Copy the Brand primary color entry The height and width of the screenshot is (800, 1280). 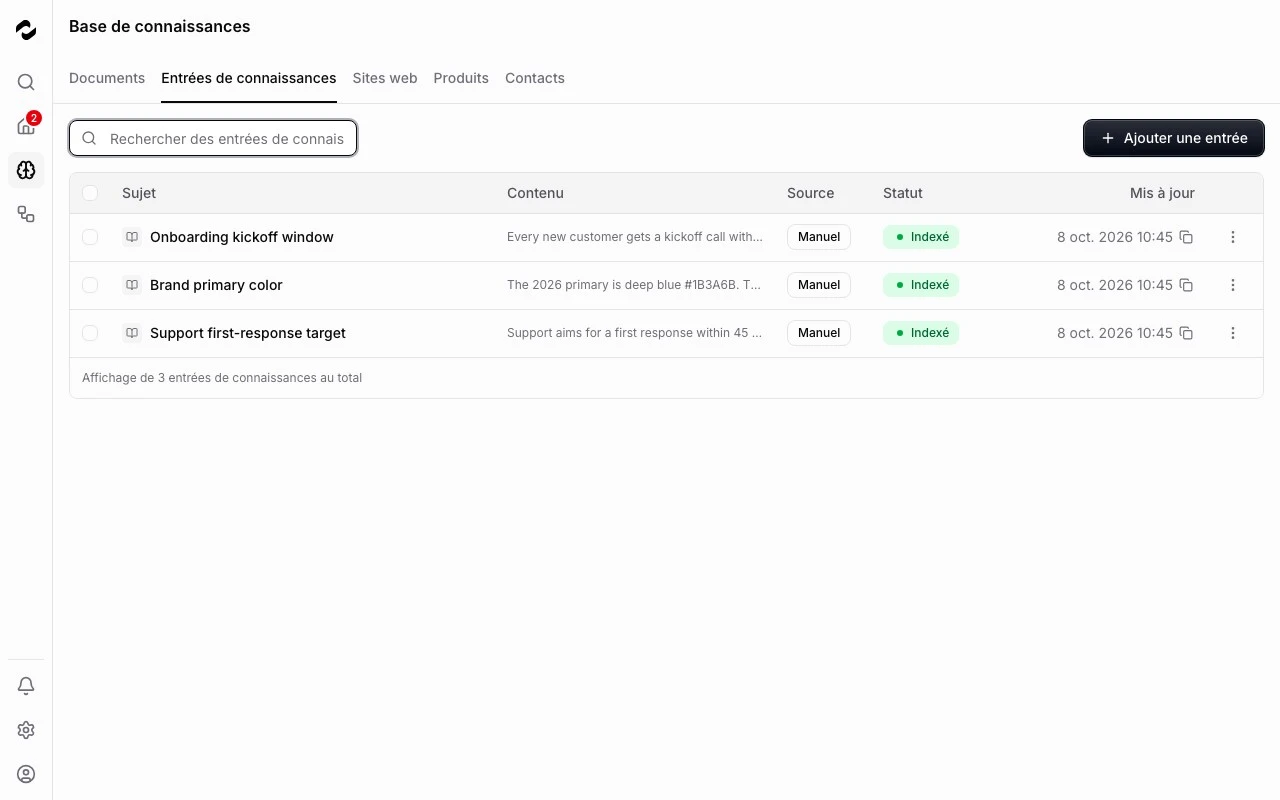coord(1186,285)
